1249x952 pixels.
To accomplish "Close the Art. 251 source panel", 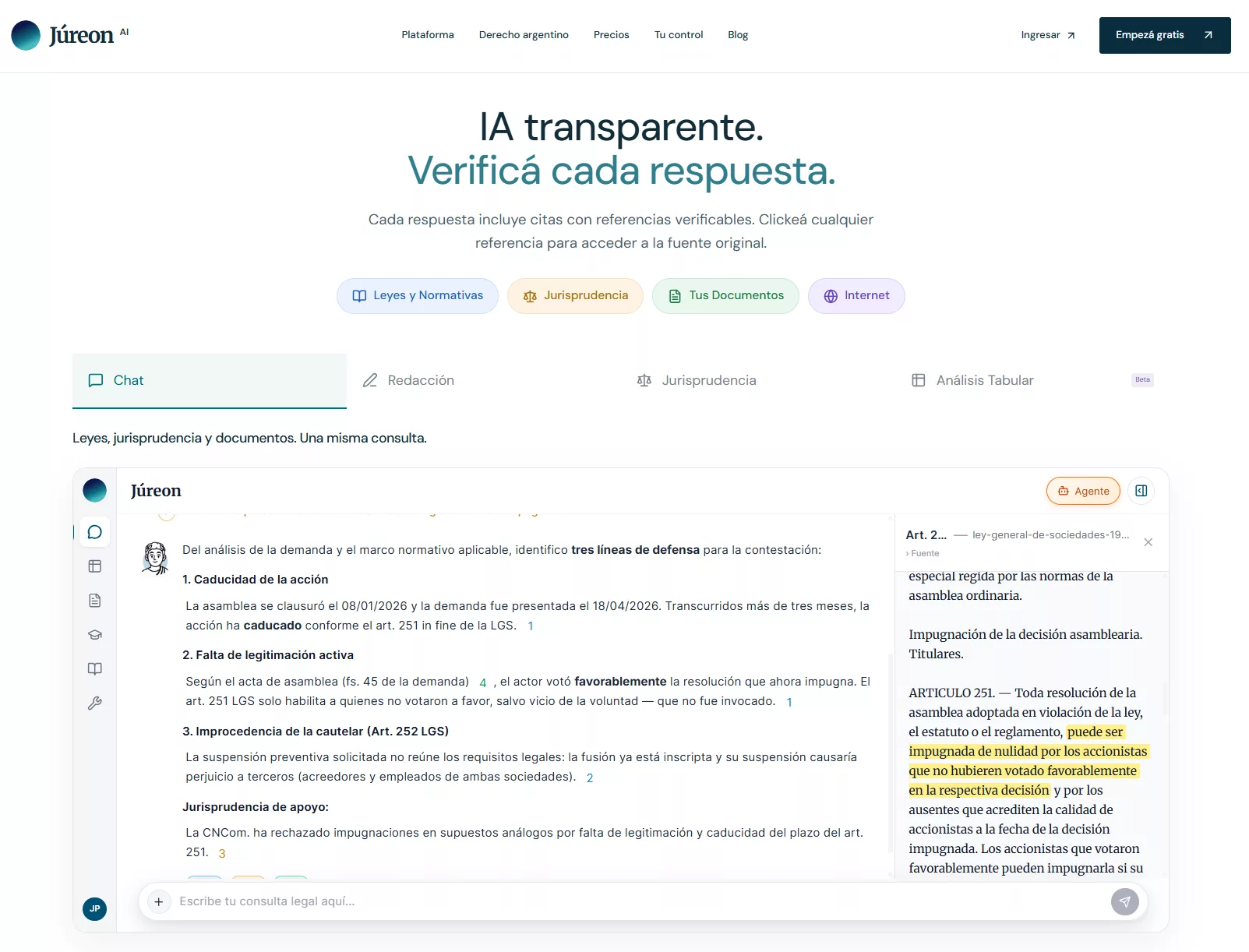I will [x=1148, y=542].
